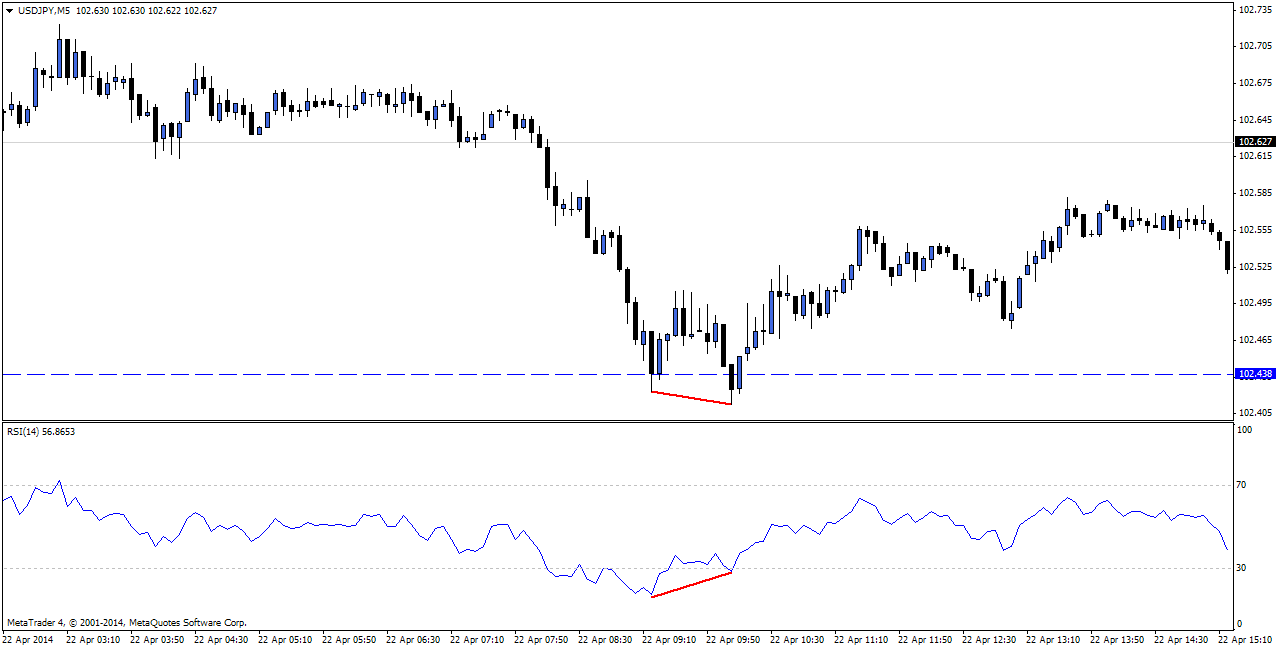This screenshot has height=648, width=1276.
Task: Click the 22 Apr 09:50 time label
Action: click(734, 639)
